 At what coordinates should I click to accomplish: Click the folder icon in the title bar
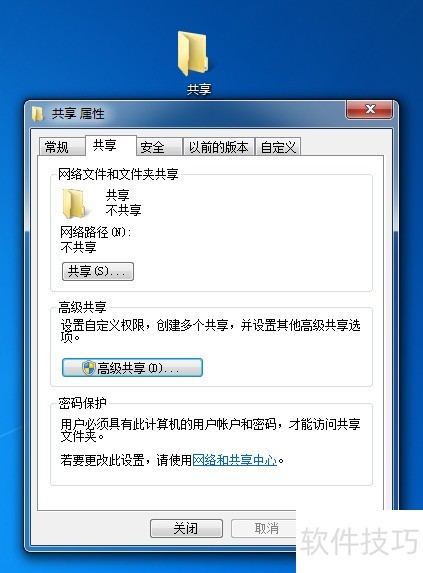click(38, 114)
